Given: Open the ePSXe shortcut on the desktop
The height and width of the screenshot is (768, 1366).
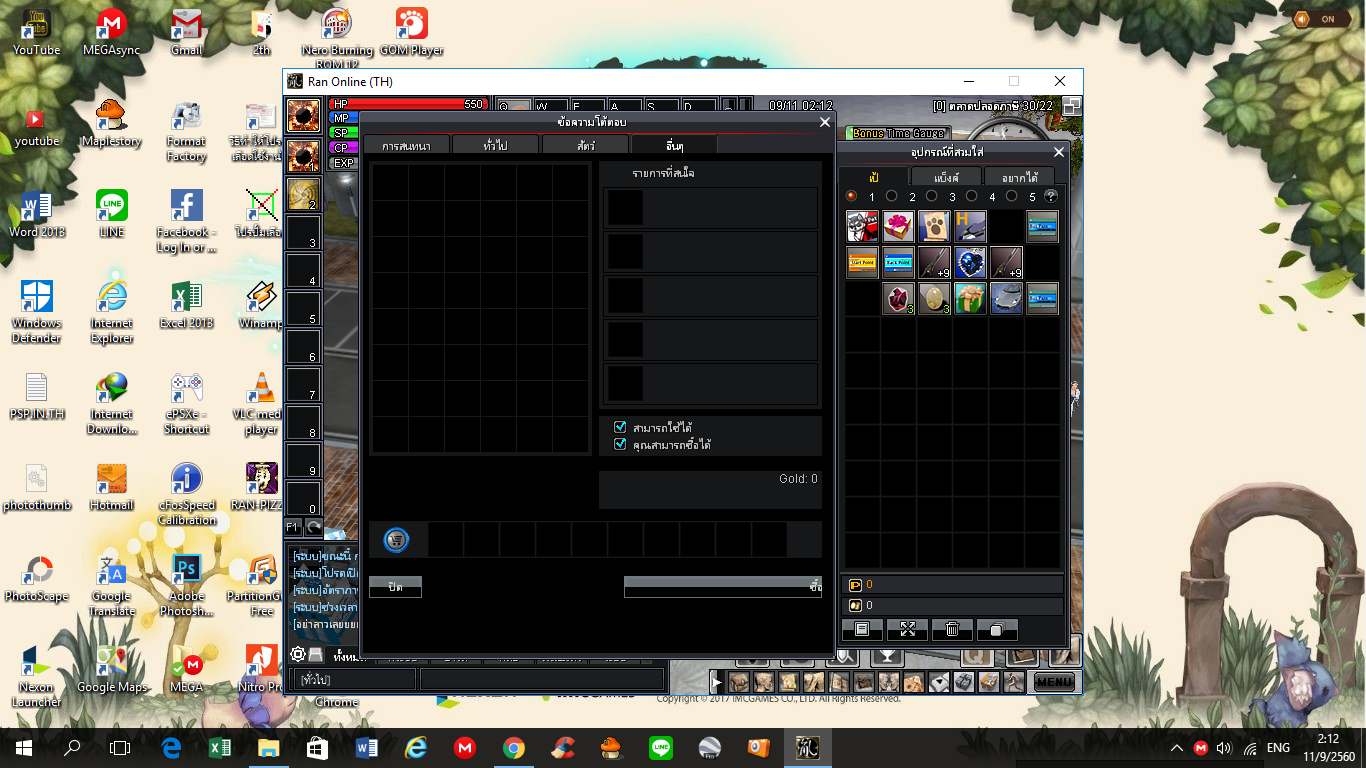Looking at the screenshot, I should [x=186, y=404].
